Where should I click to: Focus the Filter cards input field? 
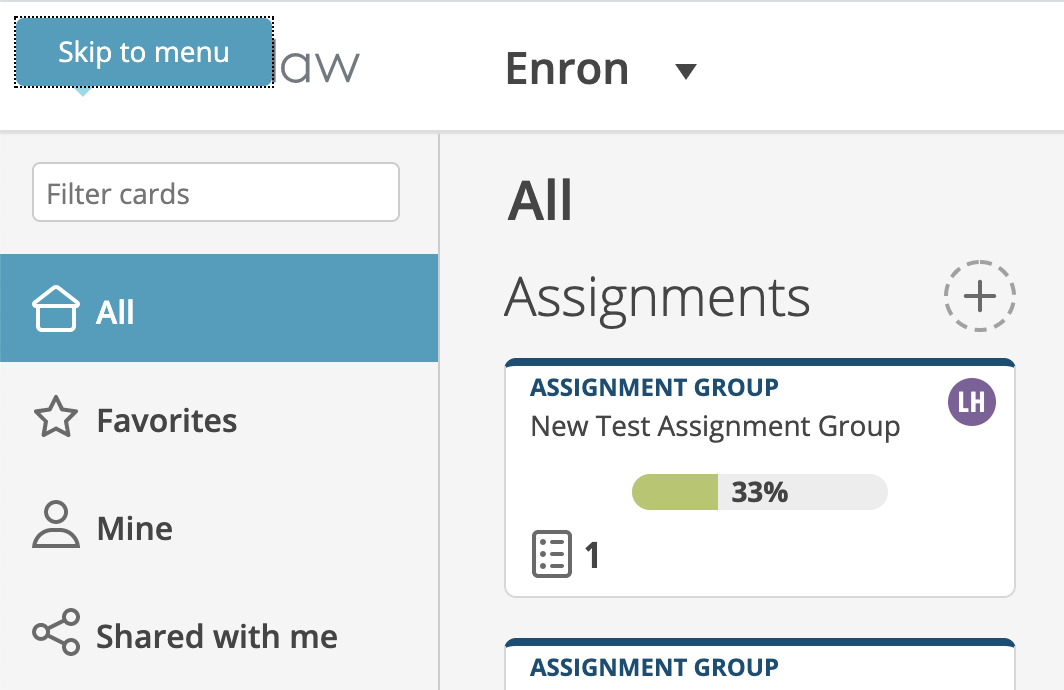(x=216, y=192)
